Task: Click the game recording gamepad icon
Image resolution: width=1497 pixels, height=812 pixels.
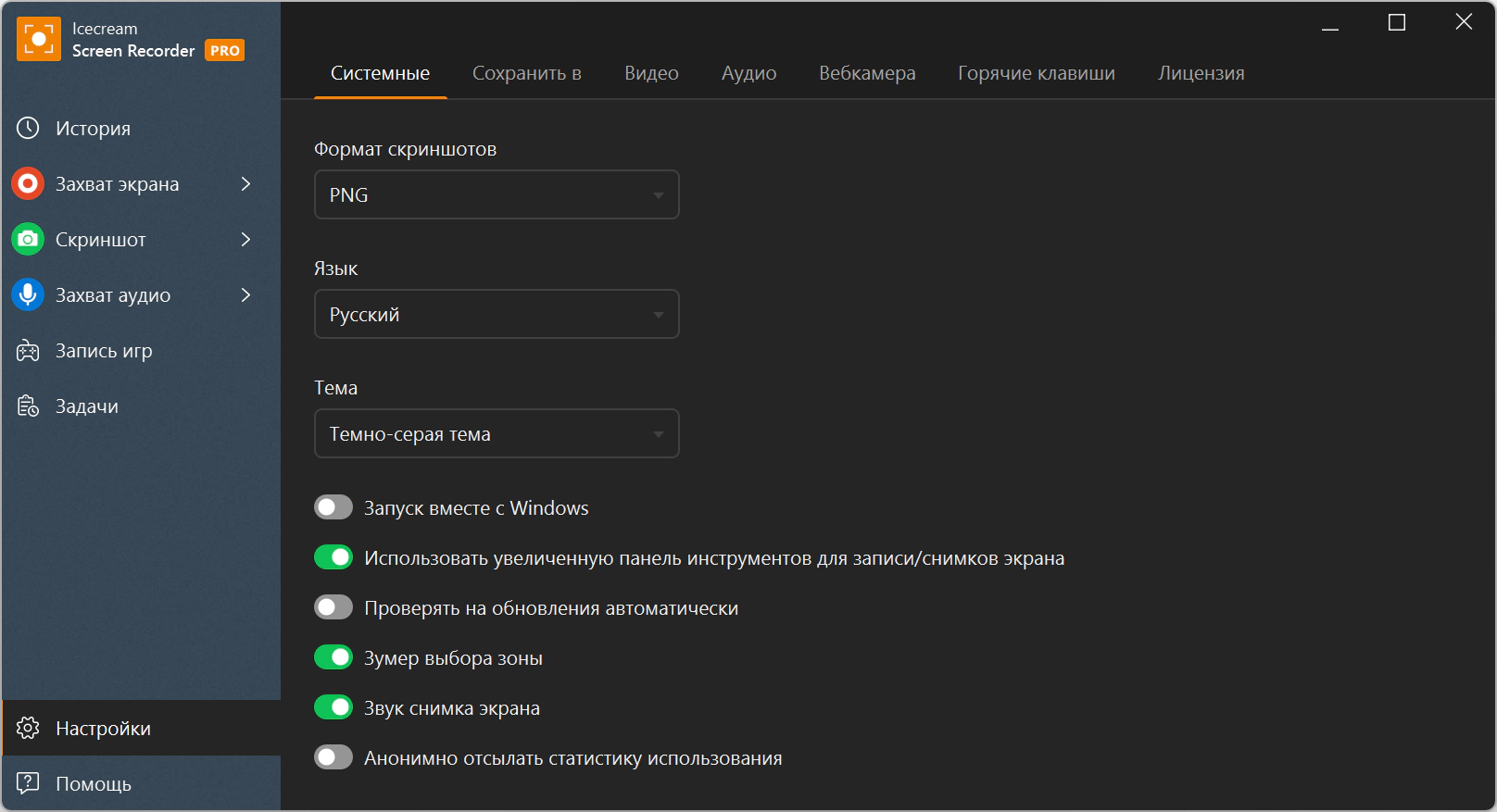Action: tap(28, 351)
